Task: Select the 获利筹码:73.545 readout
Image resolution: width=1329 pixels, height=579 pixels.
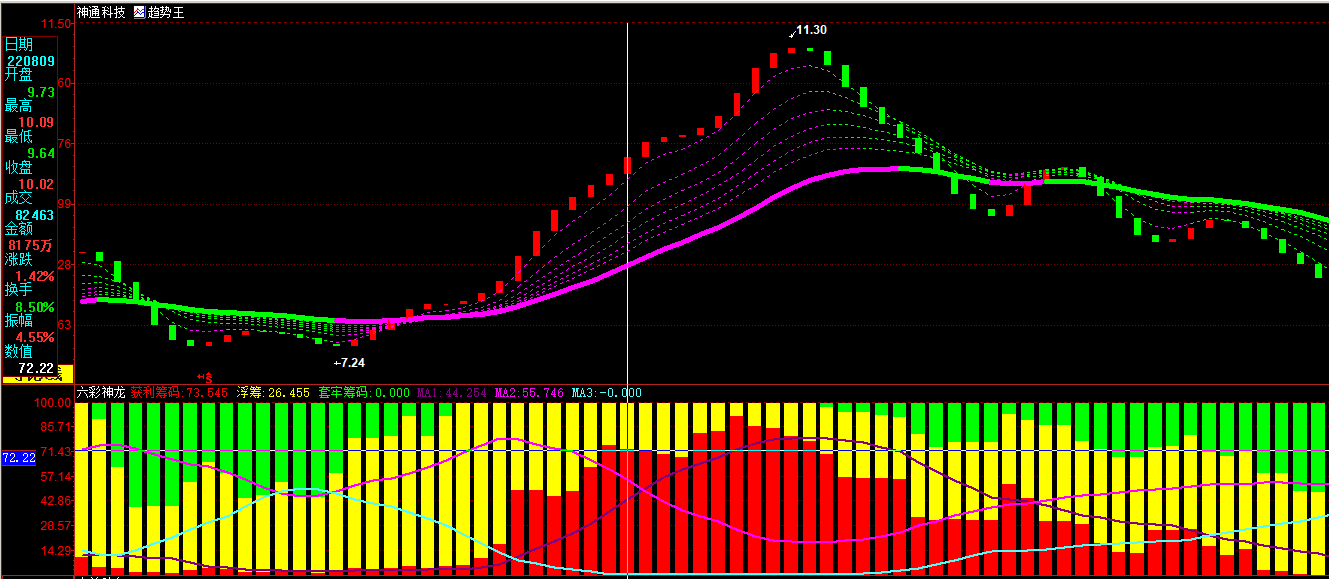Action: [x=179, y=393]
